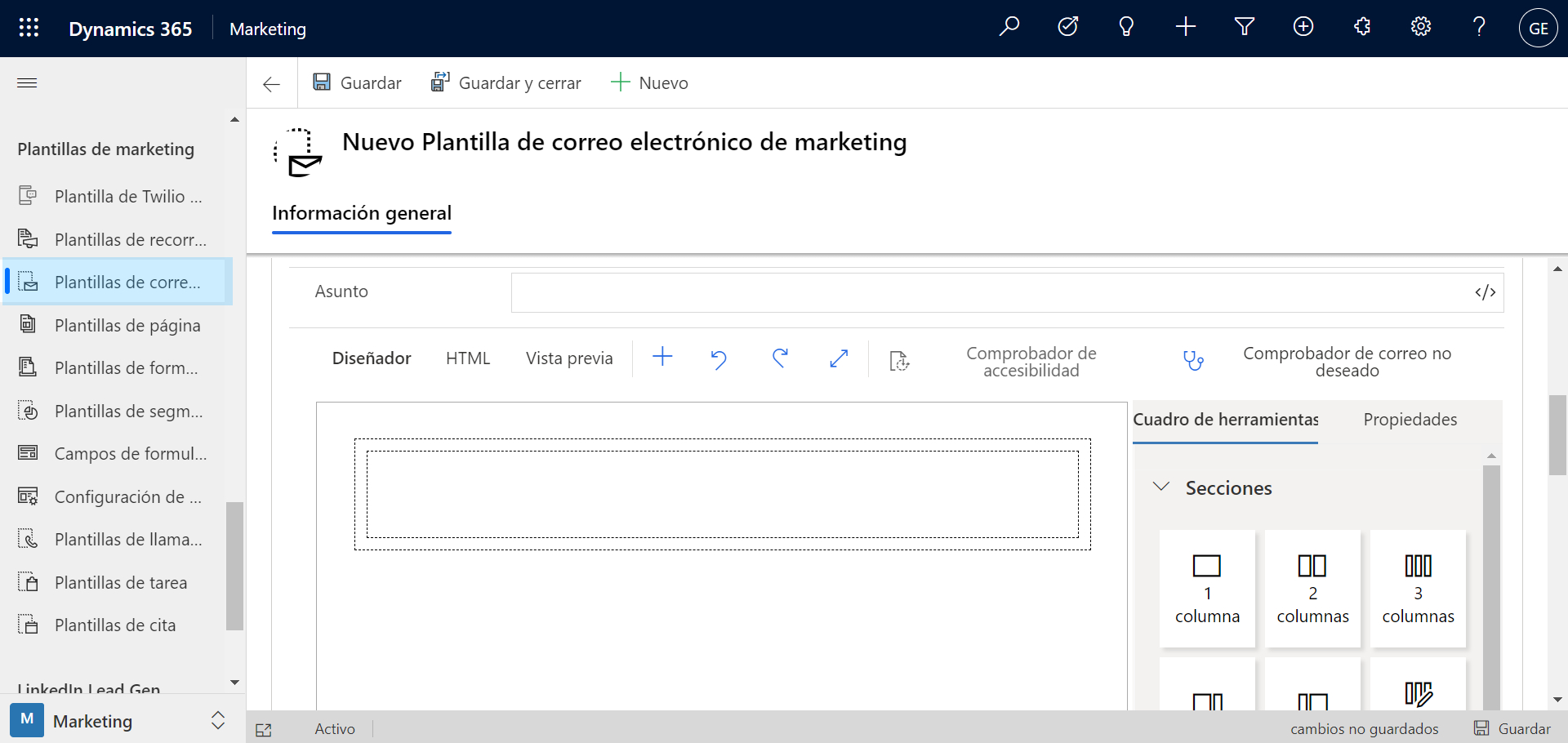The width and height of the screenshot is (1568, 743).
Task: Switch to the Vista previa tab
Action: pyautogui.click(x=569, y=358)
